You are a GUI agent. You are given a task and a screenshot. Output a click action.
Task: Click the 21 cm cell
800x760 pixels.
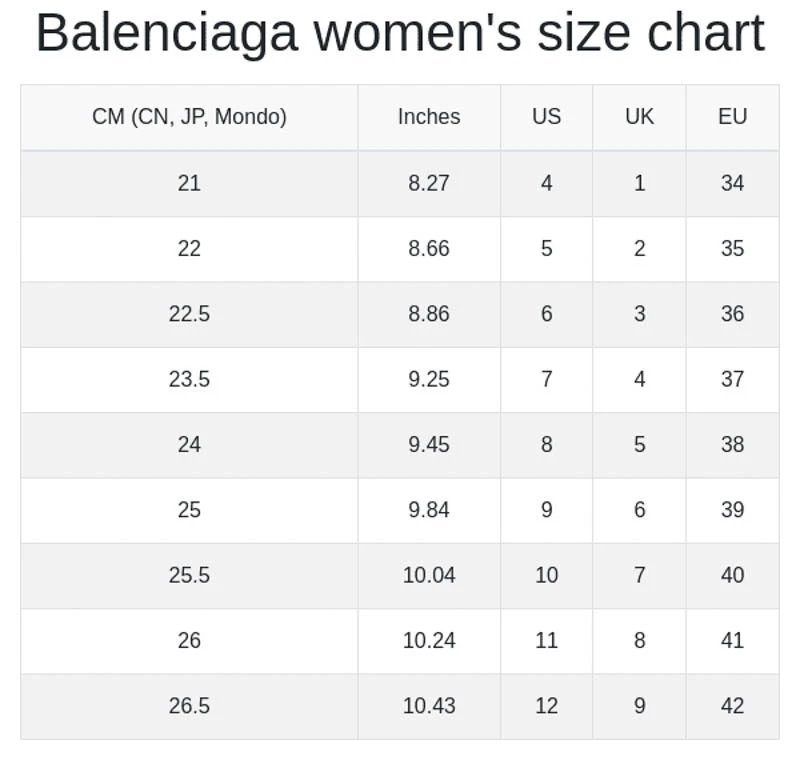(189, 183)
